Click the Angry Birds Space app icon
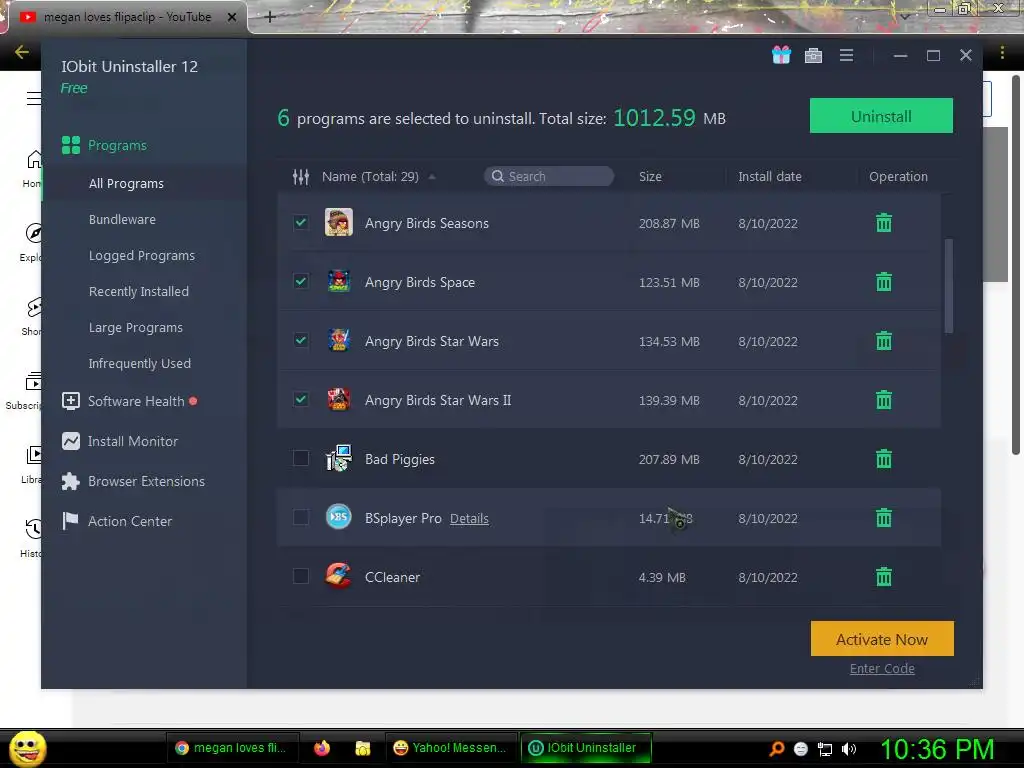 339,281
